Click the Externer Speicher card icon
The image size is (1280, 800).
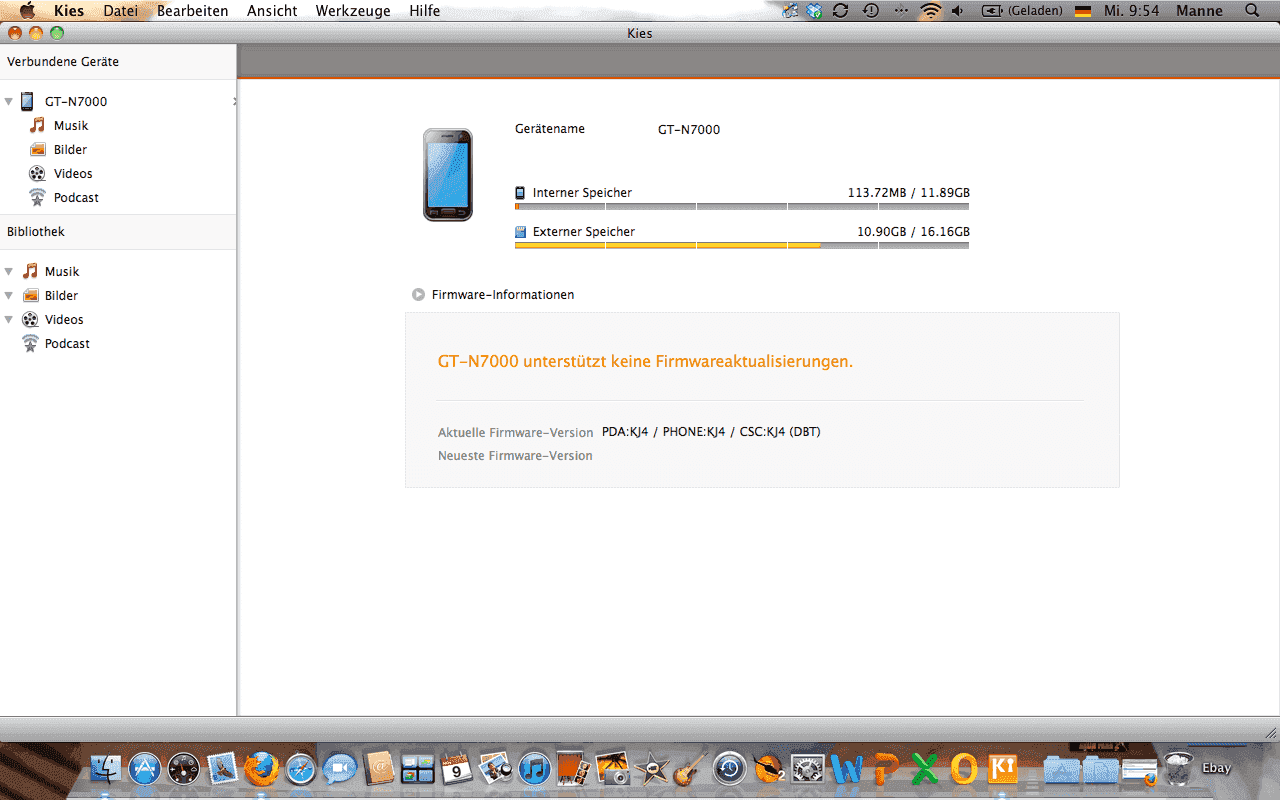[x=520, y=231]
